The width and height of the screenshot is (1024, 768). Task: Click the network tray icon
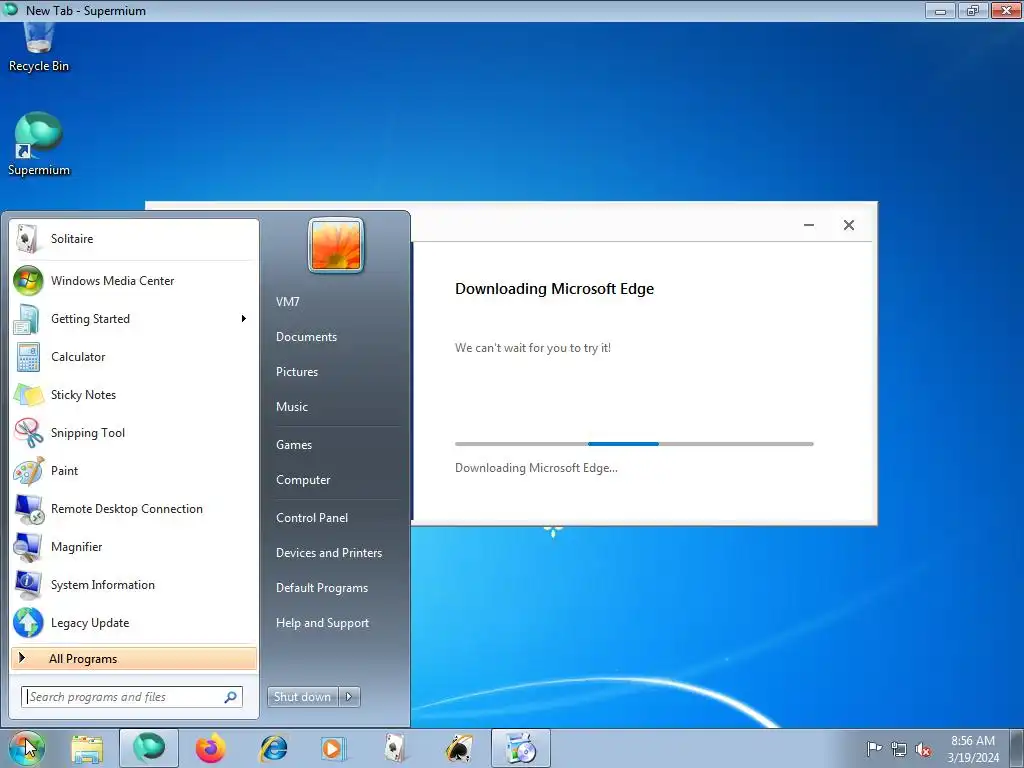[899, 748]
